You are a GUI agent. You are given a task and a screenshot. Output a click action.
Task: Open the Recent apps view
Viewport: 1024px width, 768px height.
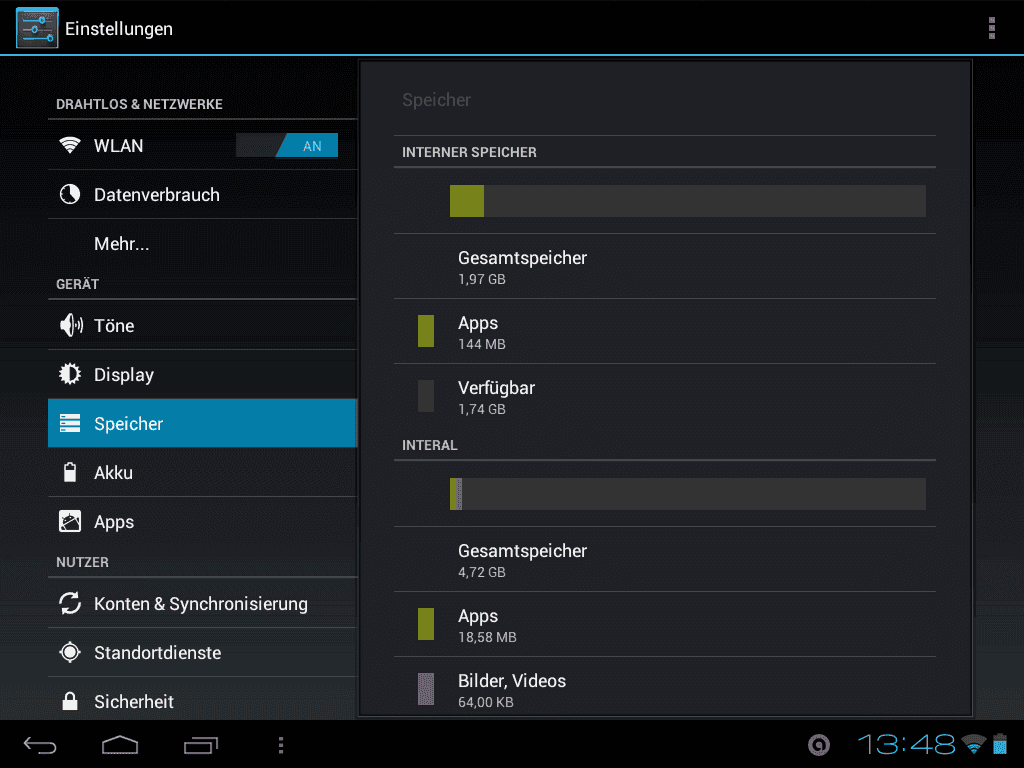coord(200,744)
